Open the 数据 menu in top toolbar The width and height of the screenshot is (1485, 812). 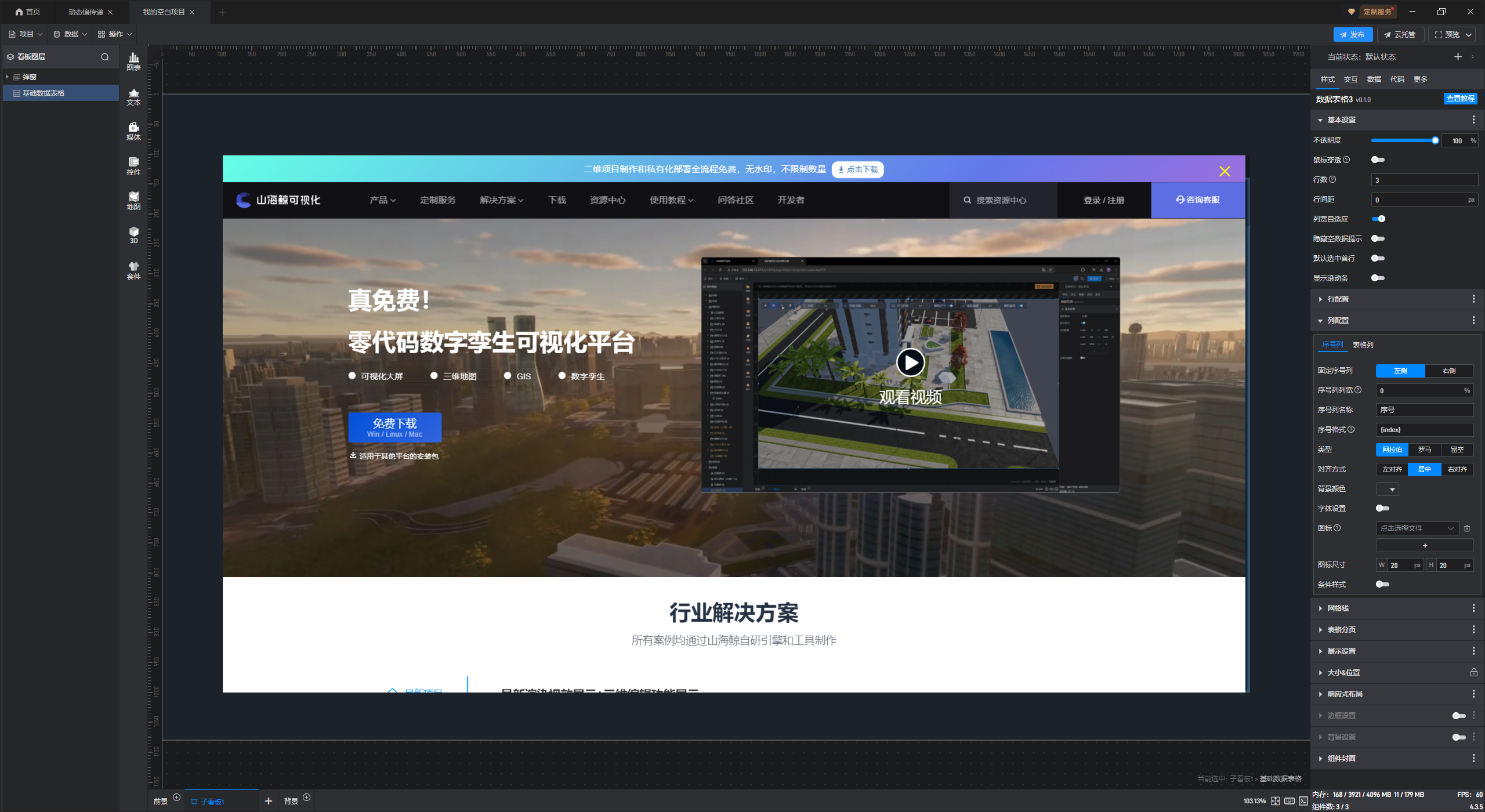[x=70, y=34]
